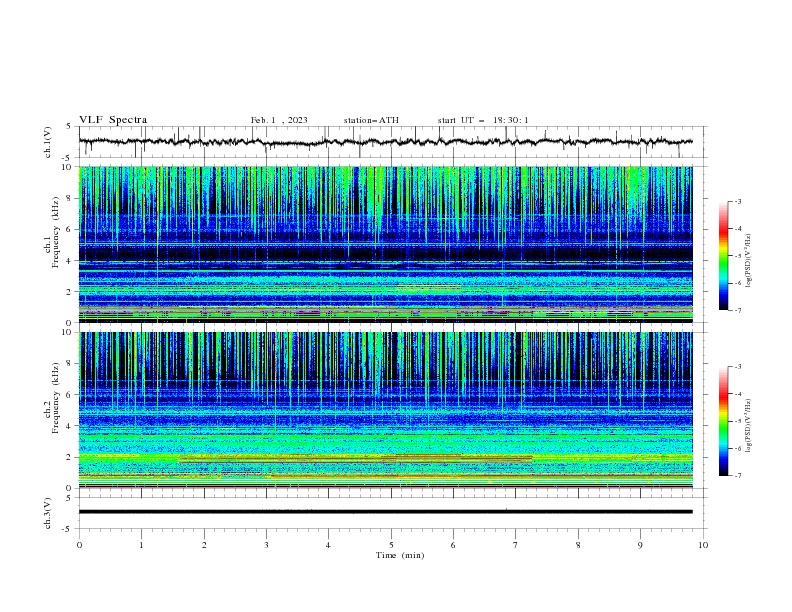Click the red 2 kHz band in ch.2 spectrogram
792x612 pixels.
pyautogui.click(x=356, y=458)
